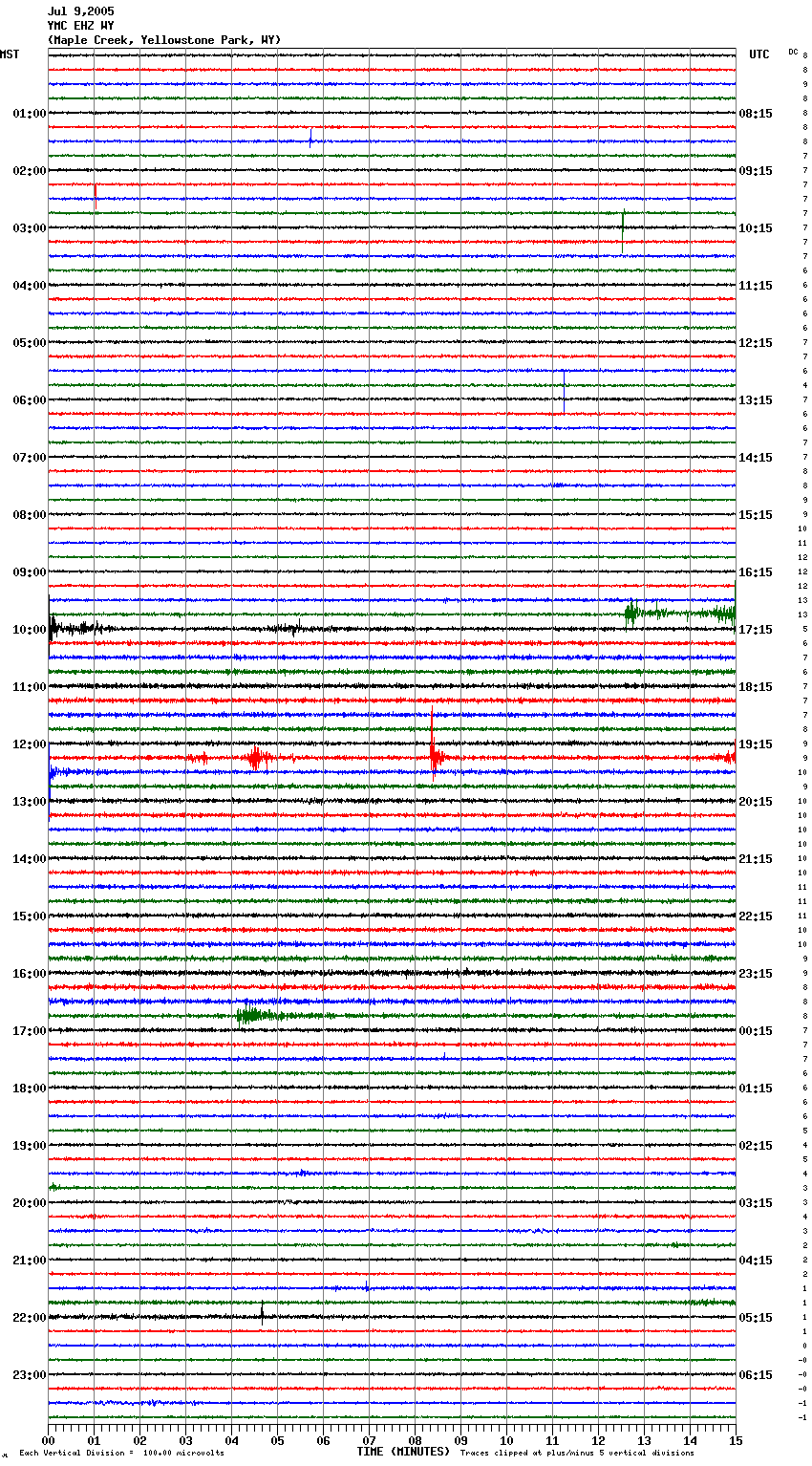This screenshot has height=1466, width=812.
Task: Select the "21:00" MST time label
Action: click(30, 1261)
